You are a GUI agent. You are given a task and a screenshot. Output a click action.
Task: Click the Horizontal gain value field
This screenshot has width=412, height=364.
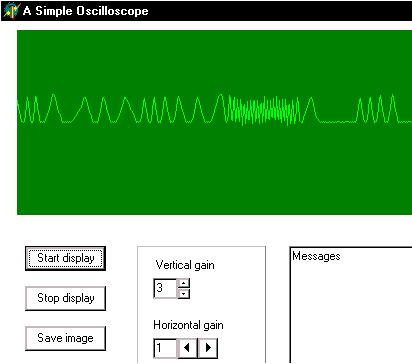(165, 348)
